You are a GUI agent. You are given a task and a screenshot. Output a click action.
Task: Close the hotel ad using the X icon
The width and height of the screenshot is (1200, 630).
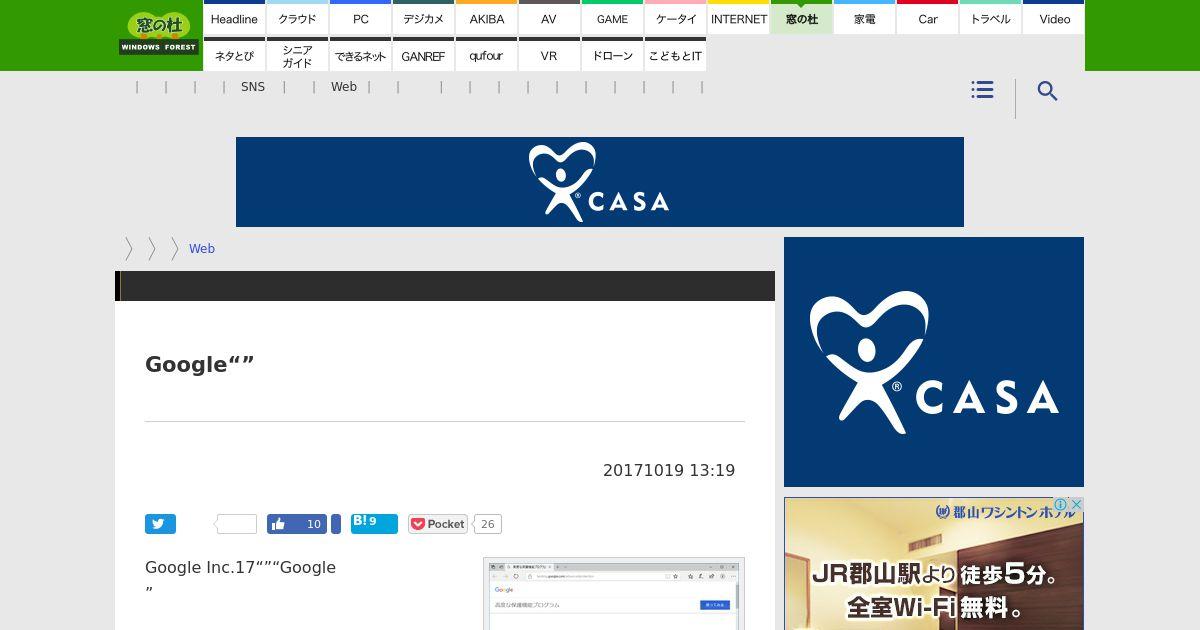click(x=1076, y=505)
